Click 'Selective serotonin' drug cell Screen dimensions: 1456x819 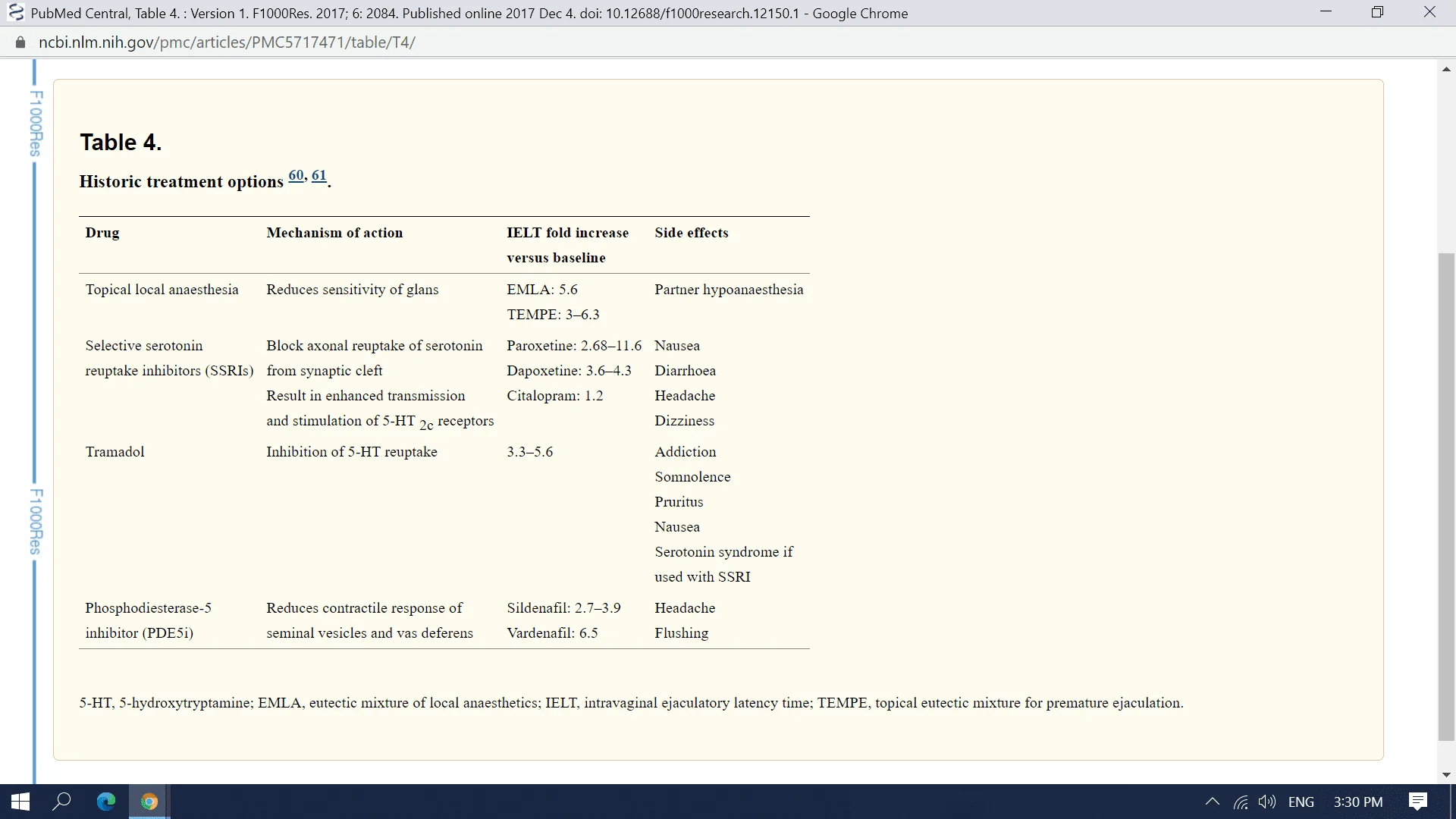pyautogui.click(x=144, y=346)
